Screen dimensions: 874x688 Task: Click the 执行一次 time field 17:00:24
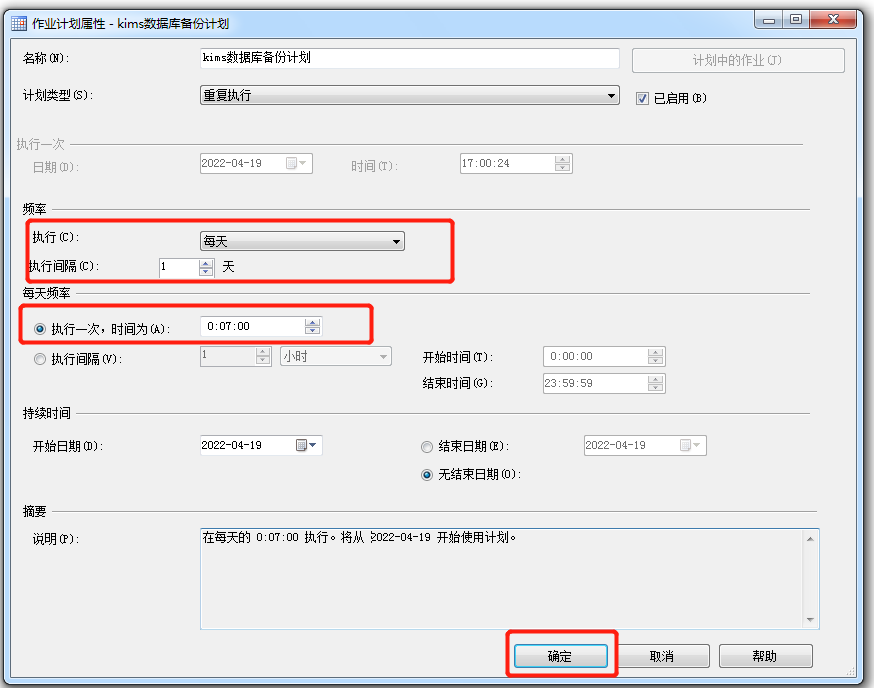click(507, 163)
